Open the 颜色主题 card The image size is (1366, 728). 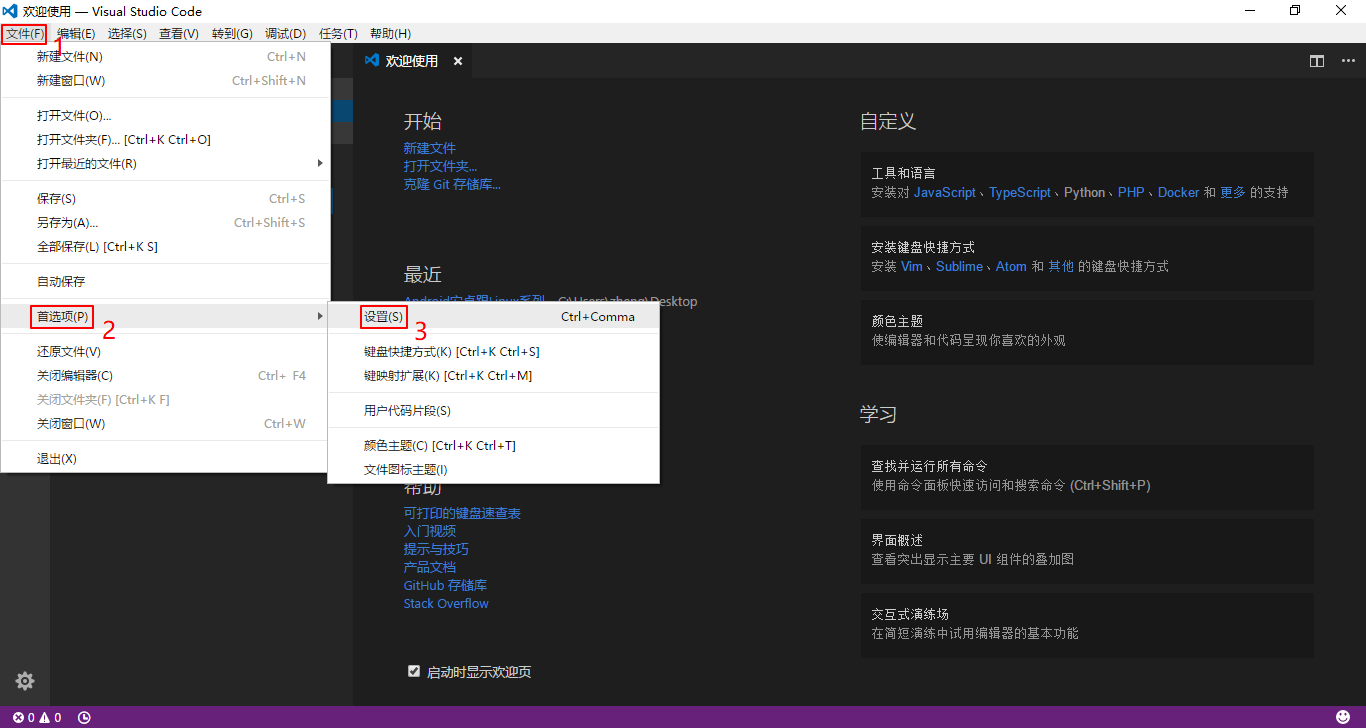click(1087, 332)
